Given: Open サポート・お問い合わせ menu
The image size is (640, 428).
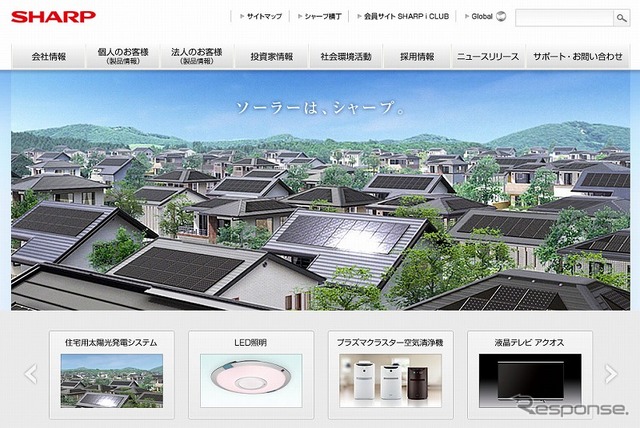Looking at the screenshot, I should 578,56.
